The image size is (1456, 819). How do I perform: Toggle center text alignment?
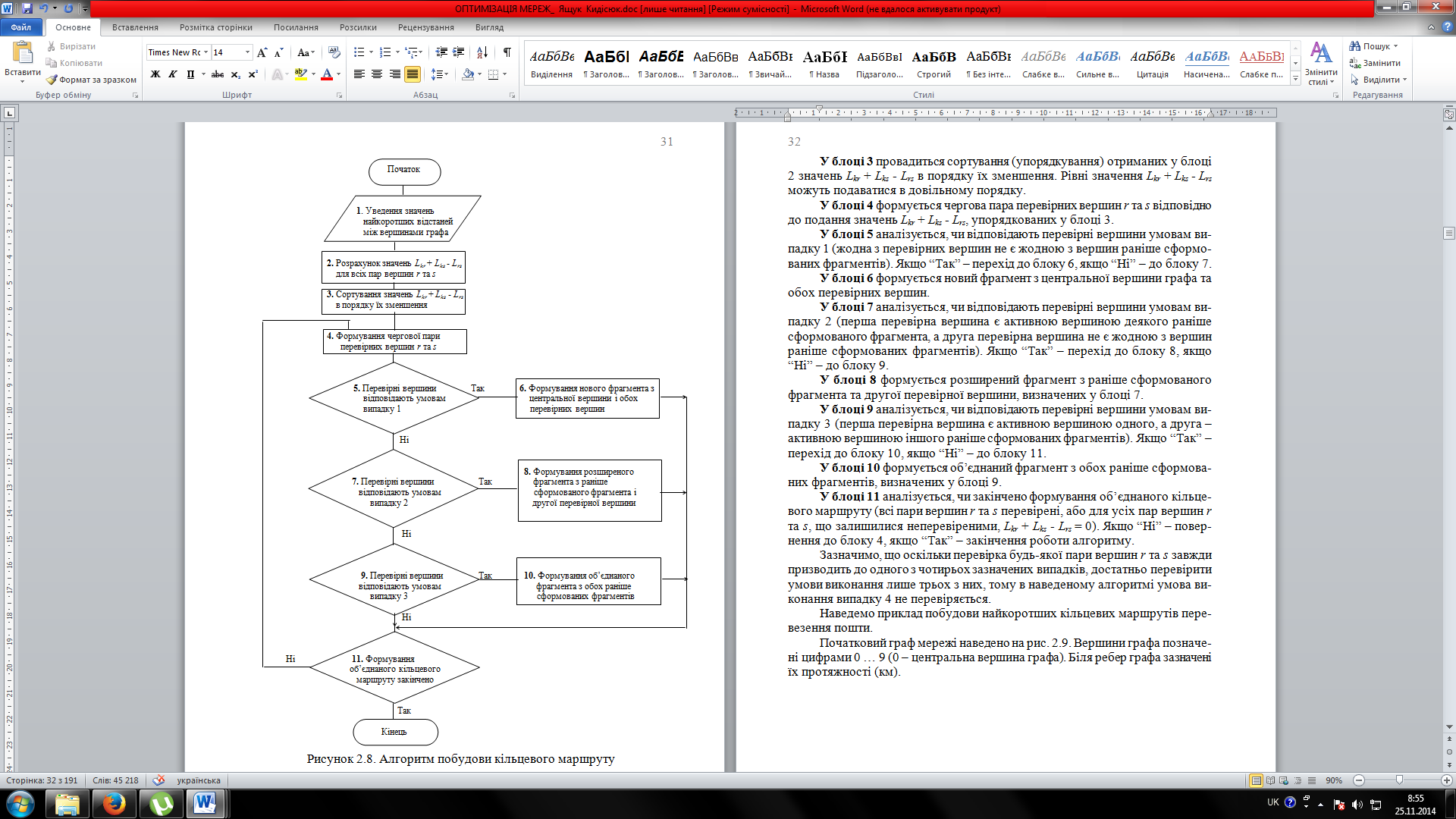click(x=377, y=74)
